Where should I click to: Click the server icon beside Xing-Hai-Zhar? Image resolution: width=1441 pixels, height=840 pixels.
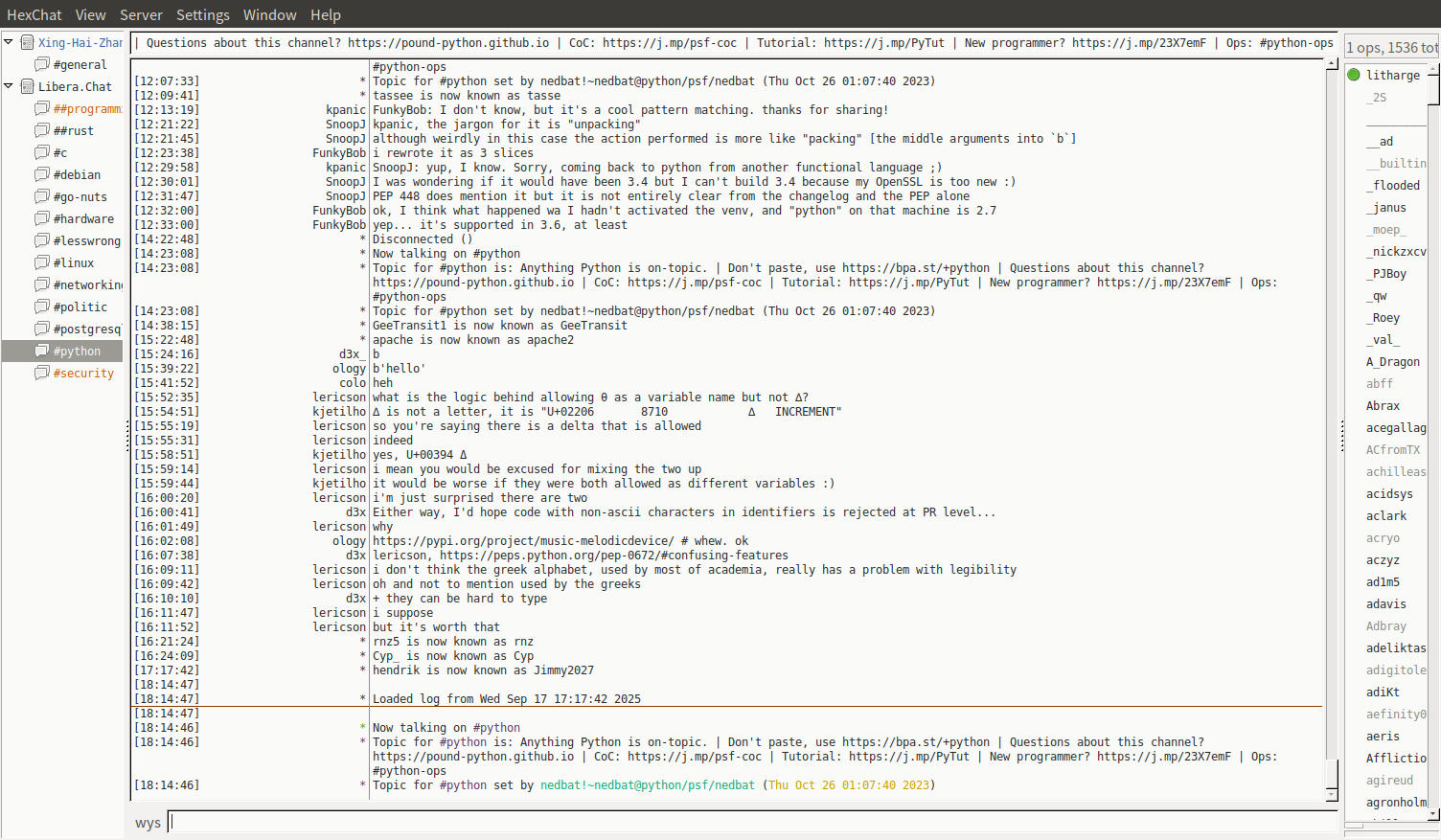(x=28, y=42)
